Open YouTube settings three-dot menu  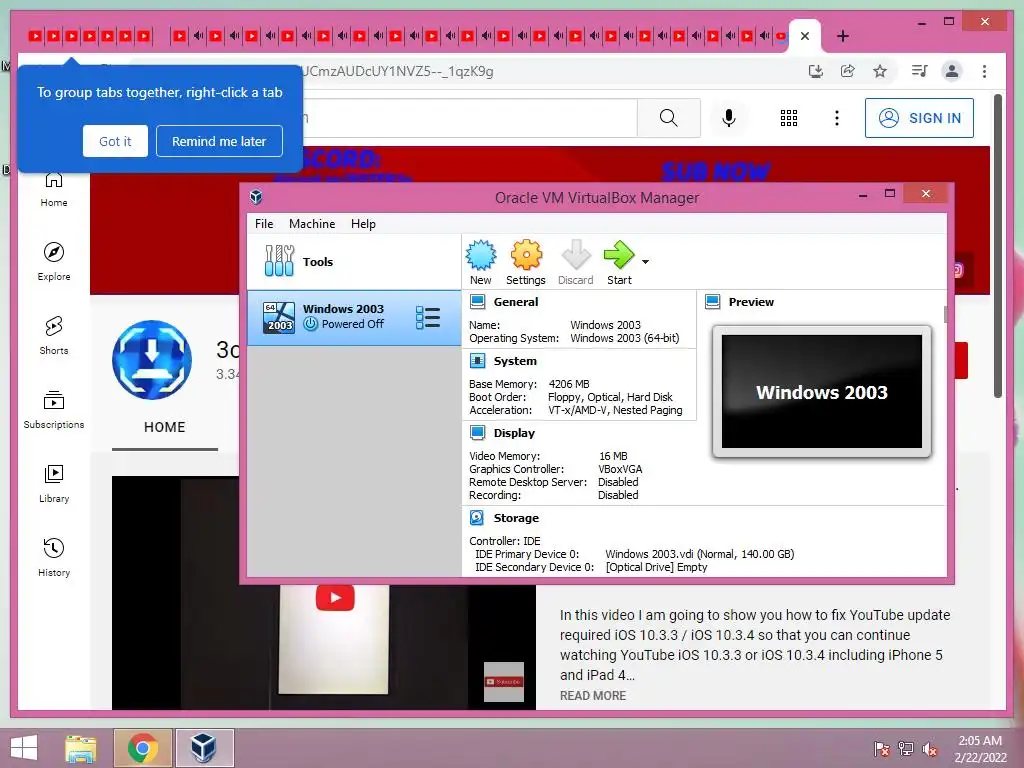coord(837,118)
